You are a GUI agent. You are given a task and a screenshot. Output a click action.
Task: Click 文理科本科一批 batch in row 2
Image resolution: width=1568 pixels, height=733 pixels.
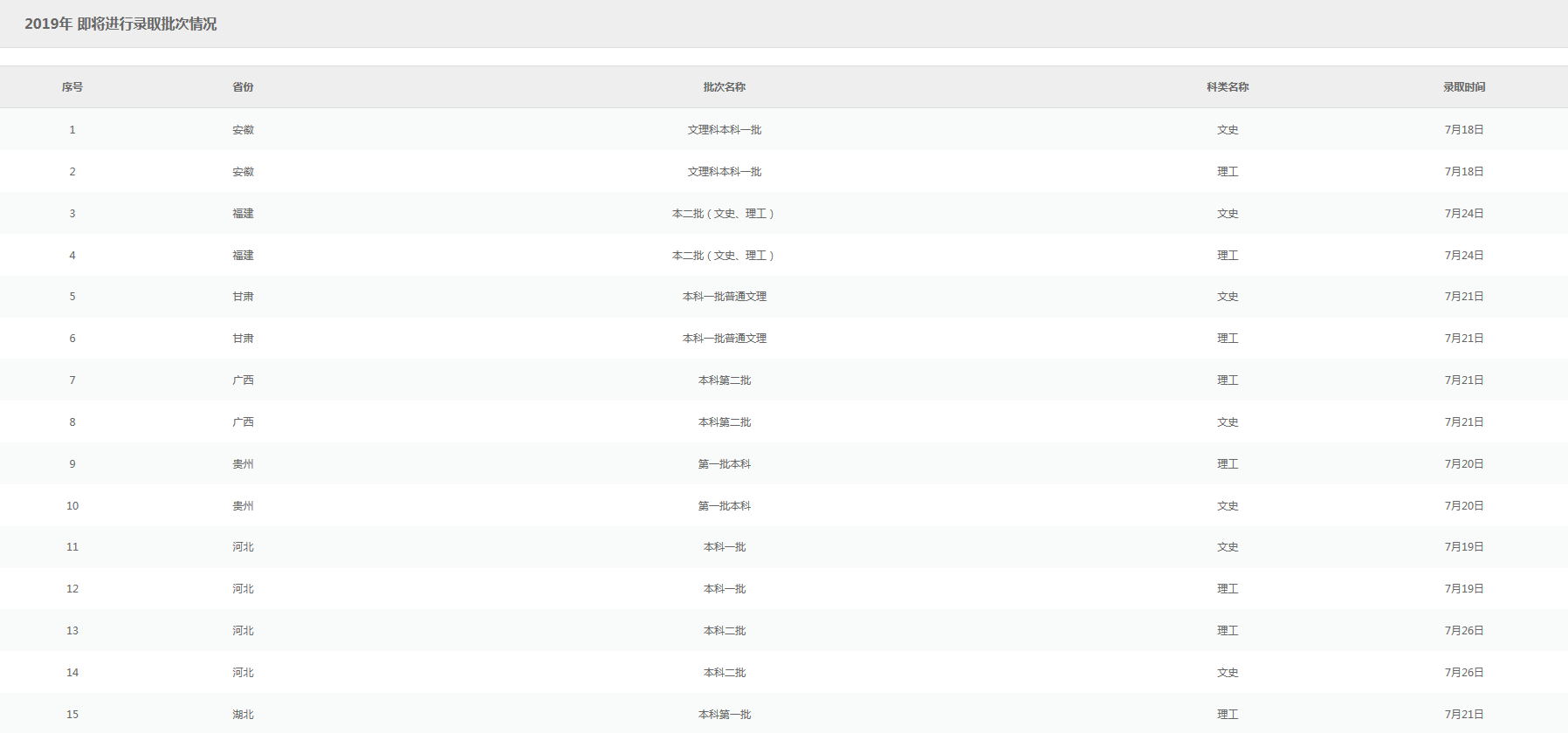[724, 172]
